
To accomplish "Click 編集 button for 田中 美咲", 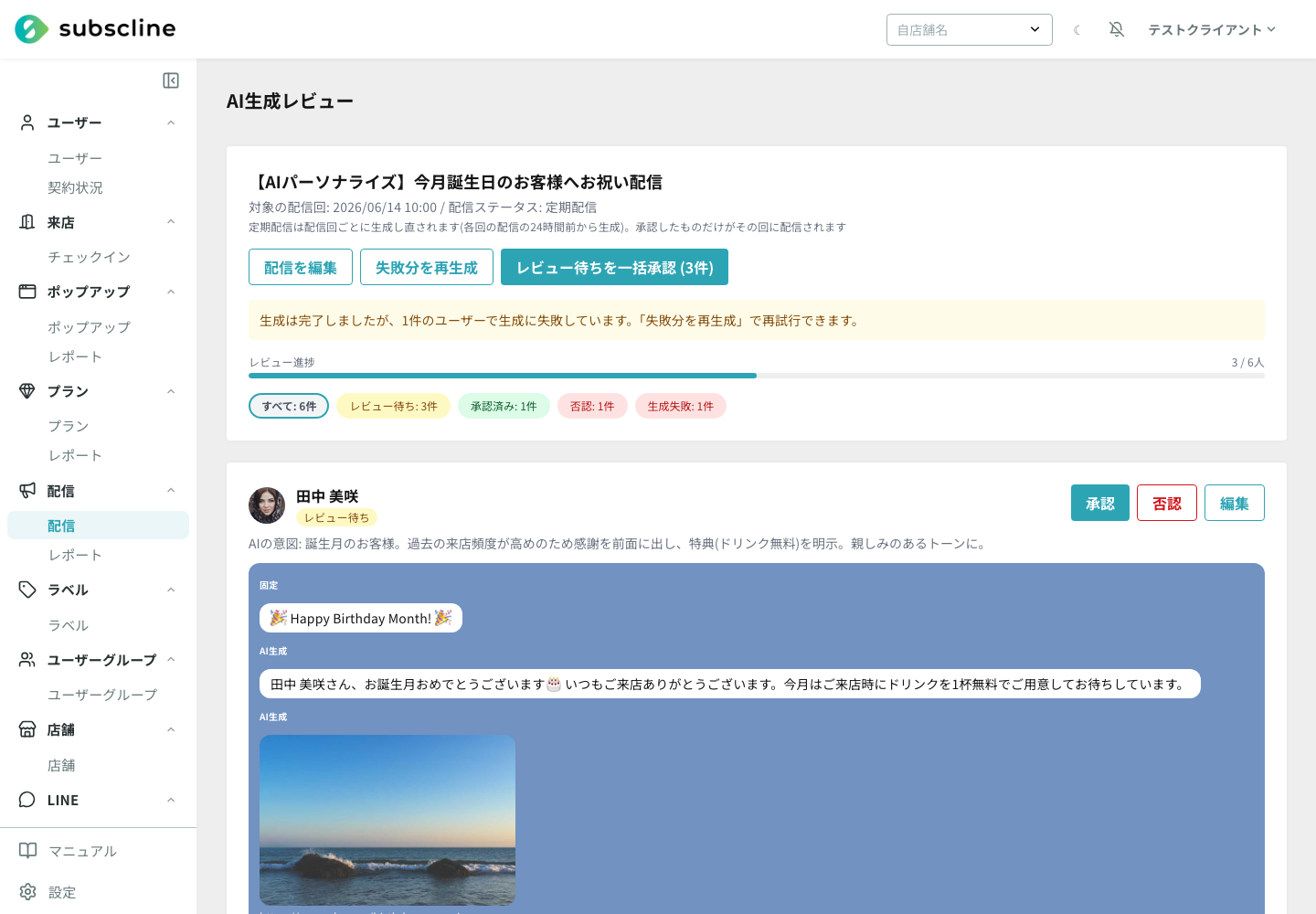I will (x=1235, y=503).
